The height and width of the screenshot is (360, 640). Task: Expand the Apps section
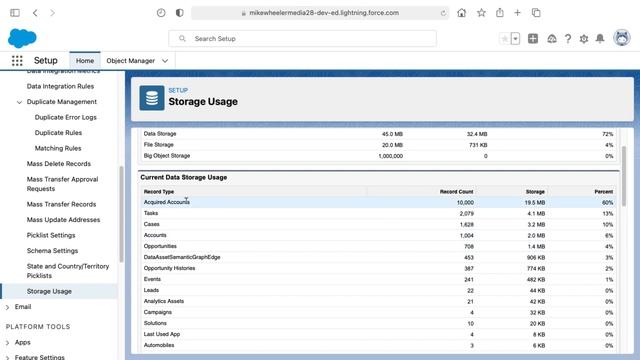(x=7, y=342)
